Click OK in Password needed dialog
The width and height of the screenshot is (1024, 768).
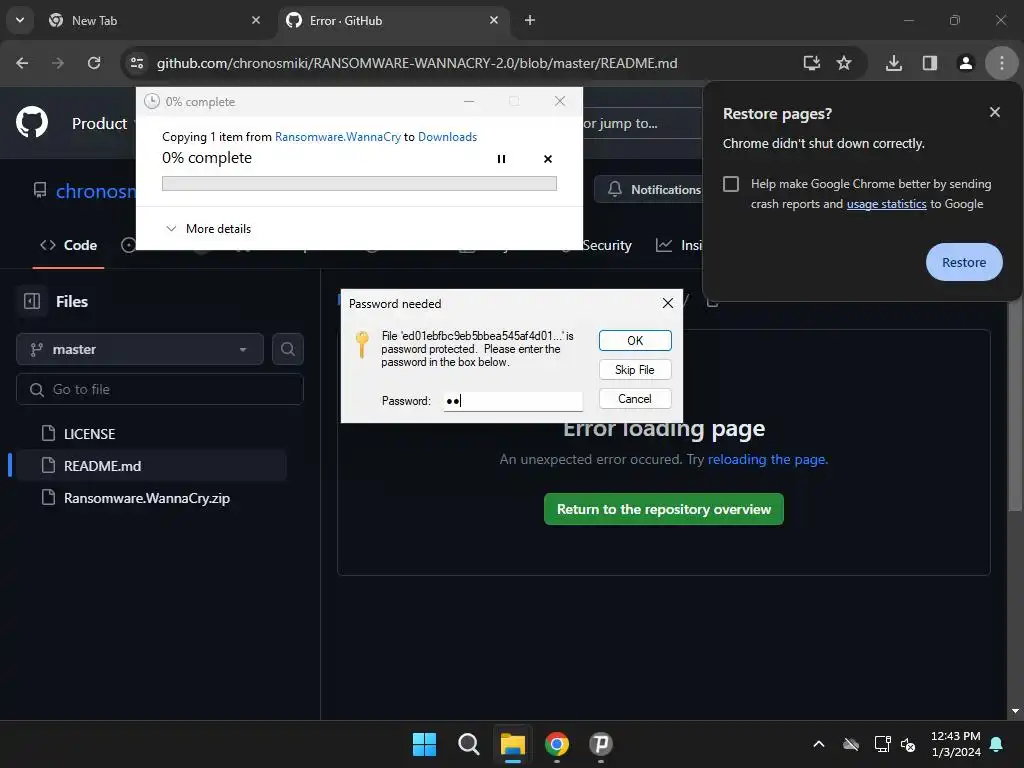click(x=635, y=340)
